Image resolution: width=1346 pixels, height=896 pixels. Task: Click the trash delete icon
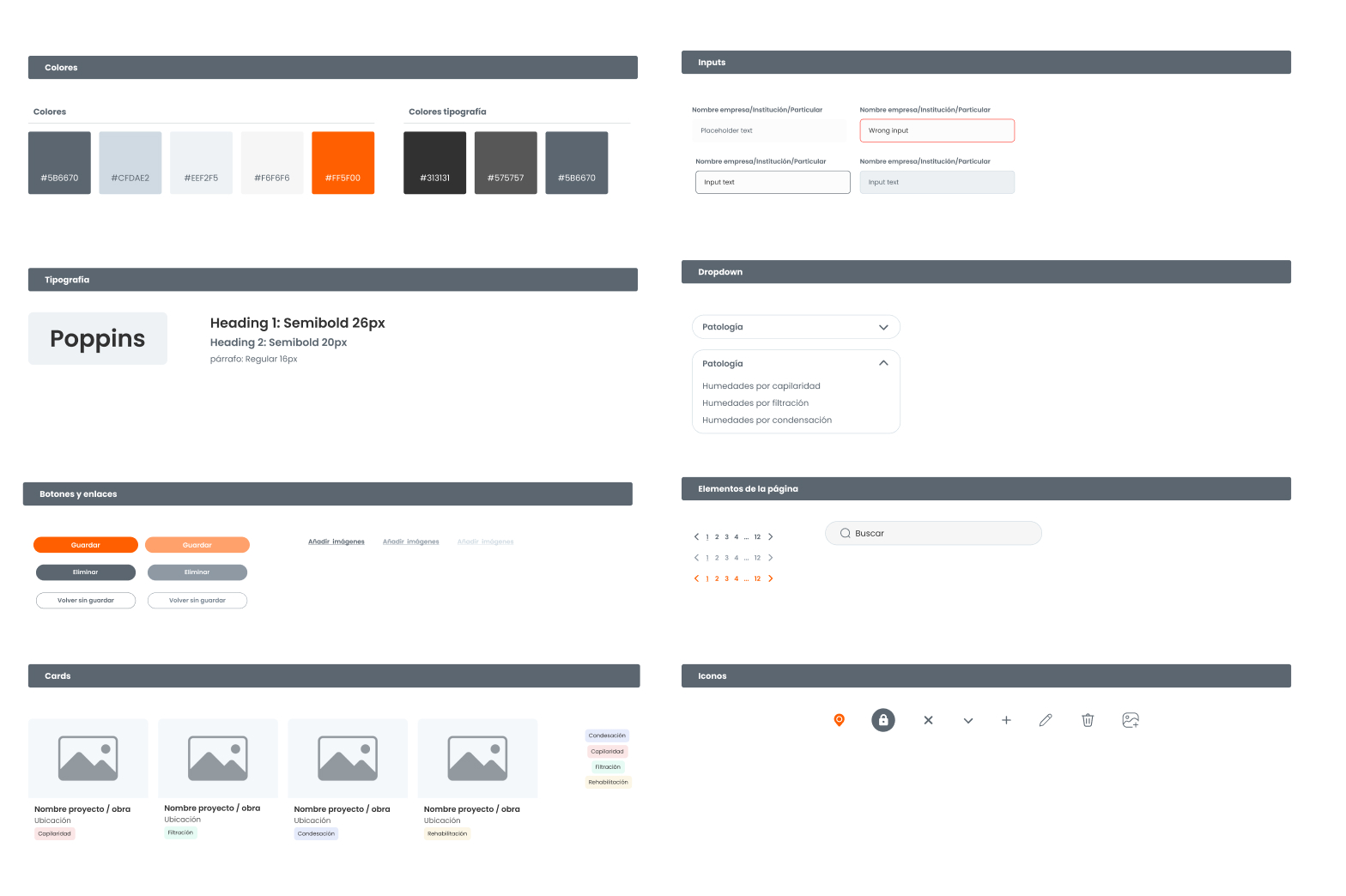click(1088, 720)
